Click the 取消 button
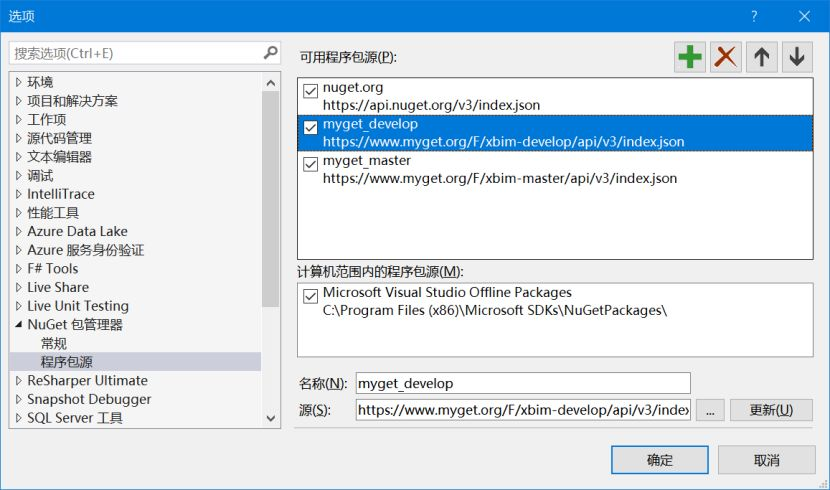Viewport: 830px width, 490px height. point(766,460)
